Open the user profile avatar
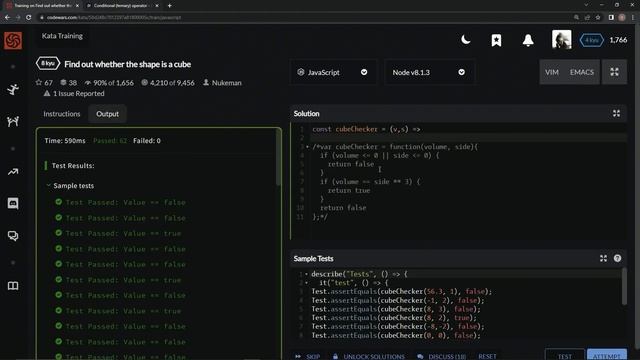This screenshot has width=640, height=360. (x=562, y=40)
